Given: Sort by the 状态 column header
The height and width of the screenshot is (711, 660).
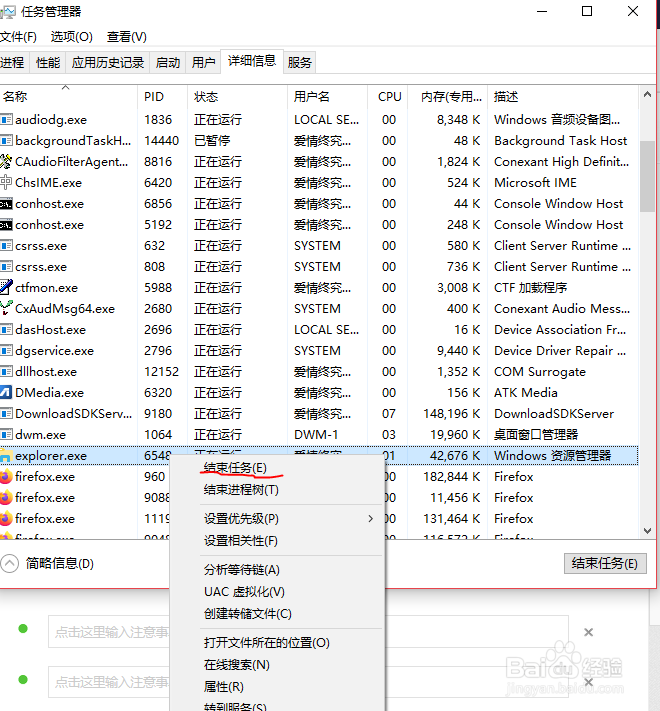Looking at the screenshot, I should pos(237,96).
